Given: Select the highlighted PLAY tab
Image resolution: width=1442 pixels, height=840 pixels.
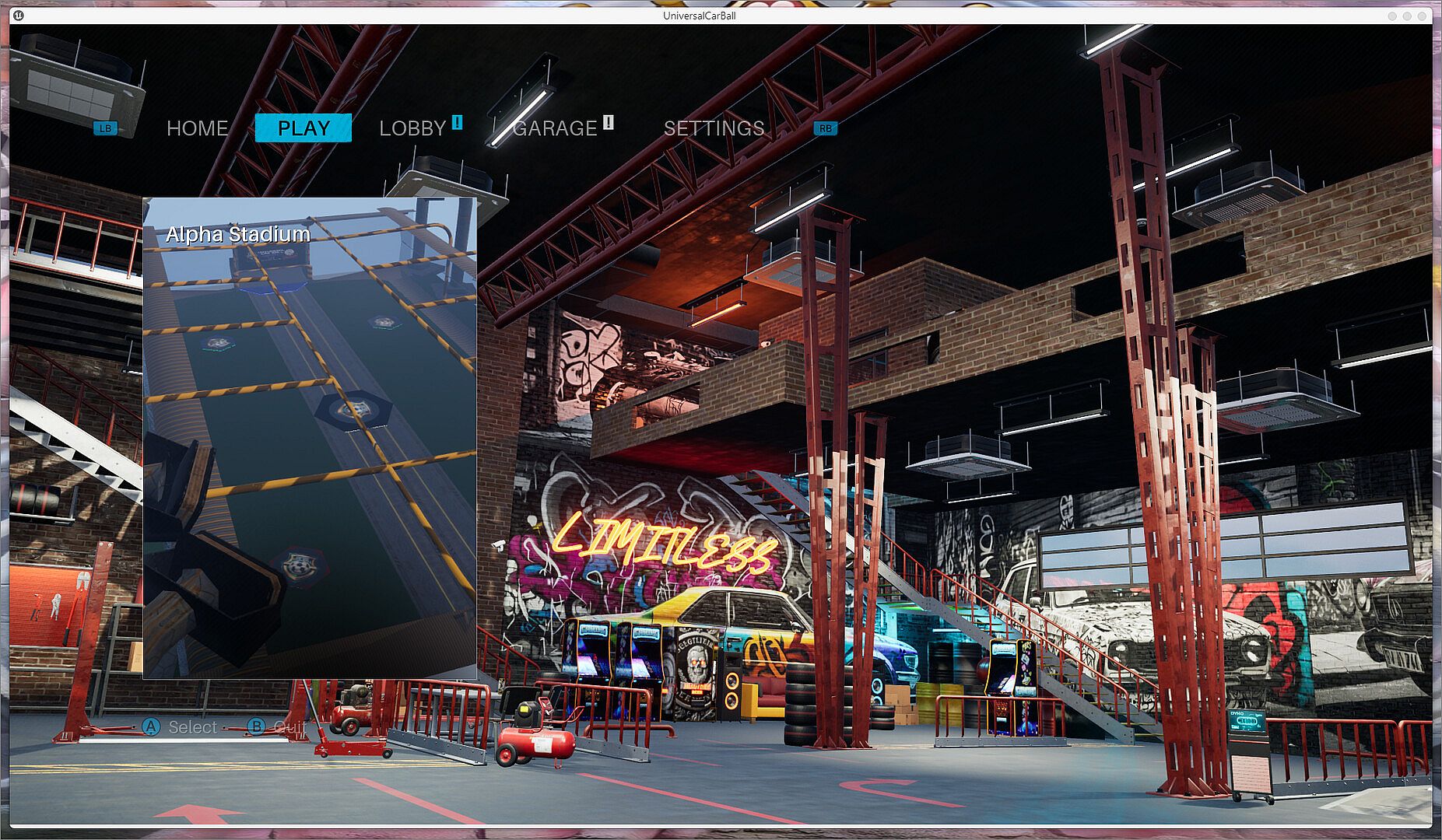Looking at the screenshot, I should [303, 128].
